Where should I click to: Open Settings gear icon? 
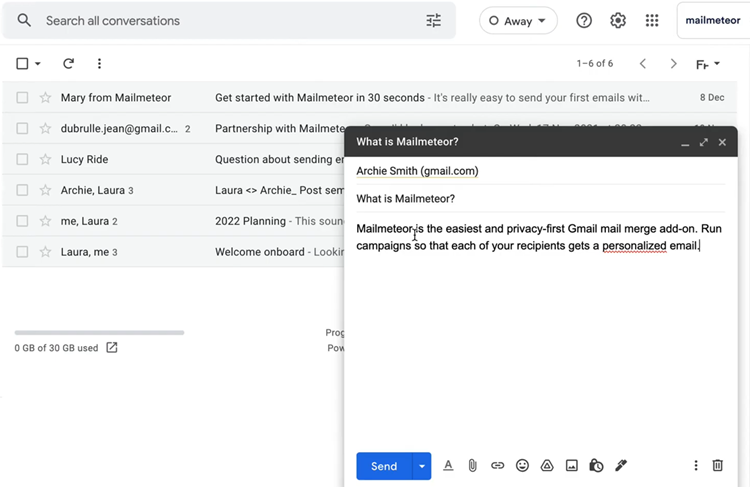618,21
